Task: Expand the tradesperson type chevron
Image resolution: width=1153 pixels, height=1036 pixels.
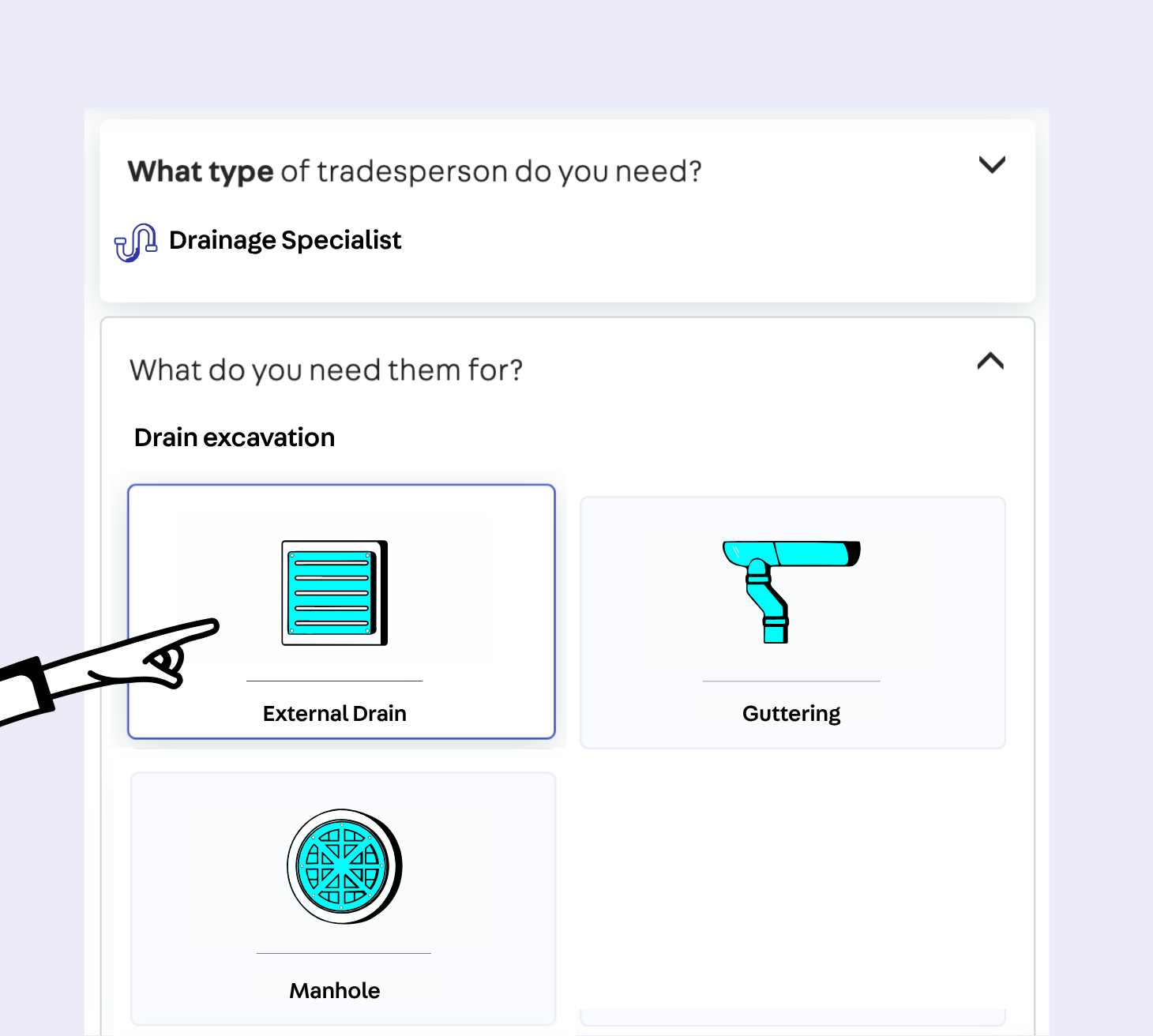Action: 992,165
